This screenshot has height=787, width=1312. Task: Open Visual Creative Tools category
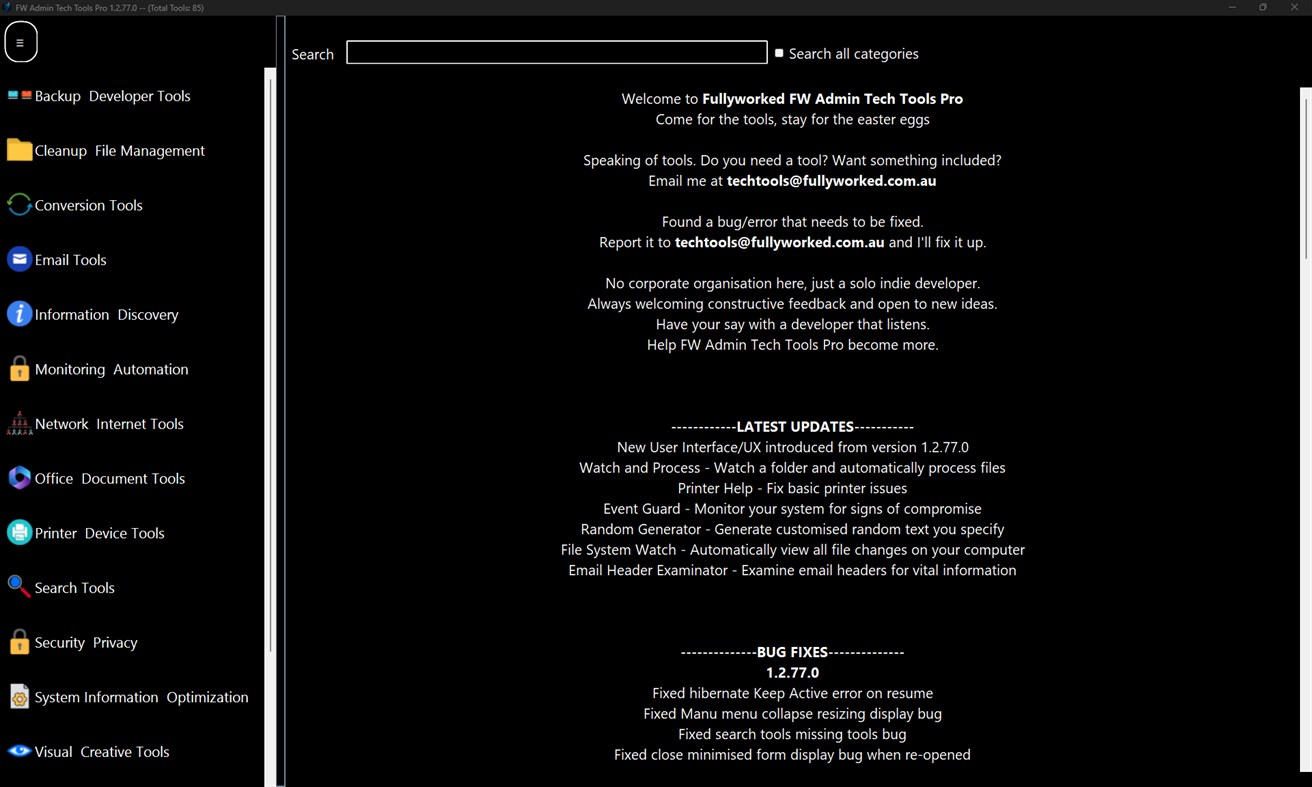coord(102,752)
